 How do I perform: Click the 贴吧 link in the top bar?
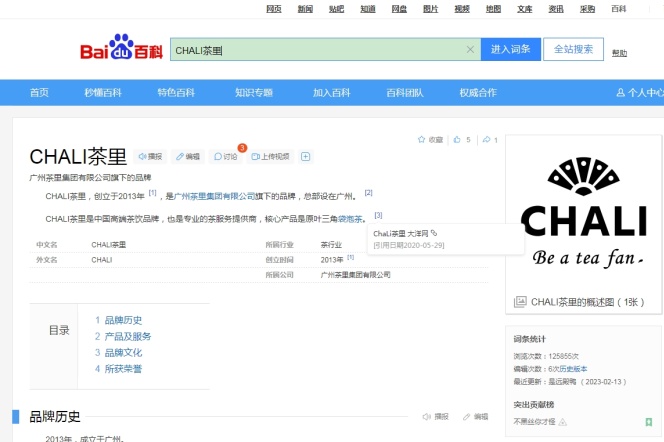coord(336,9)
